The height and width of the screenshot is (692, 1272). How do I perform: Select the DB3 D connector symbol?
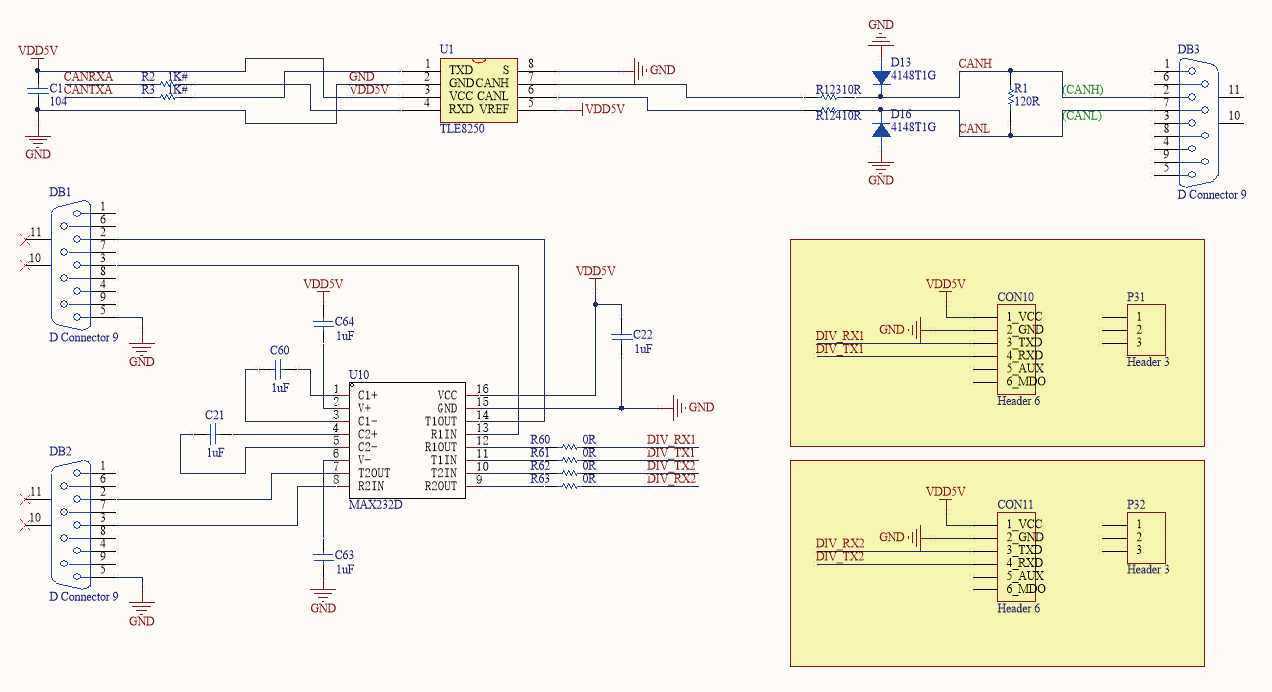tap(1194, 122)
